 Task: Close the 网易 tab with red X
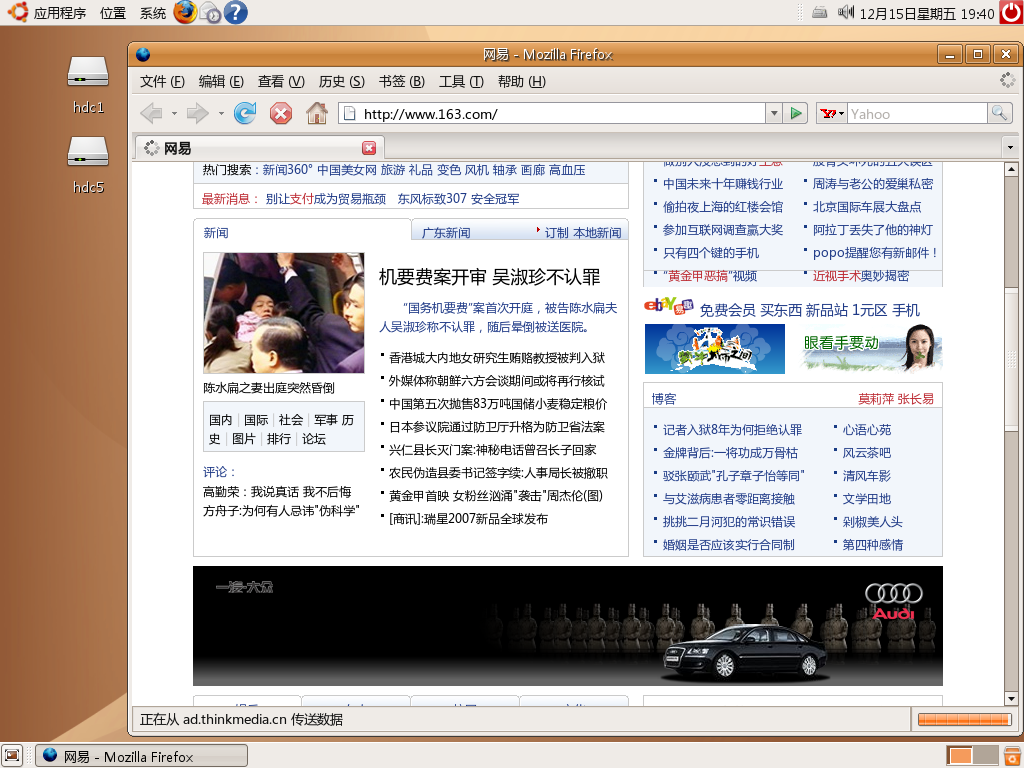coord(369,148)
